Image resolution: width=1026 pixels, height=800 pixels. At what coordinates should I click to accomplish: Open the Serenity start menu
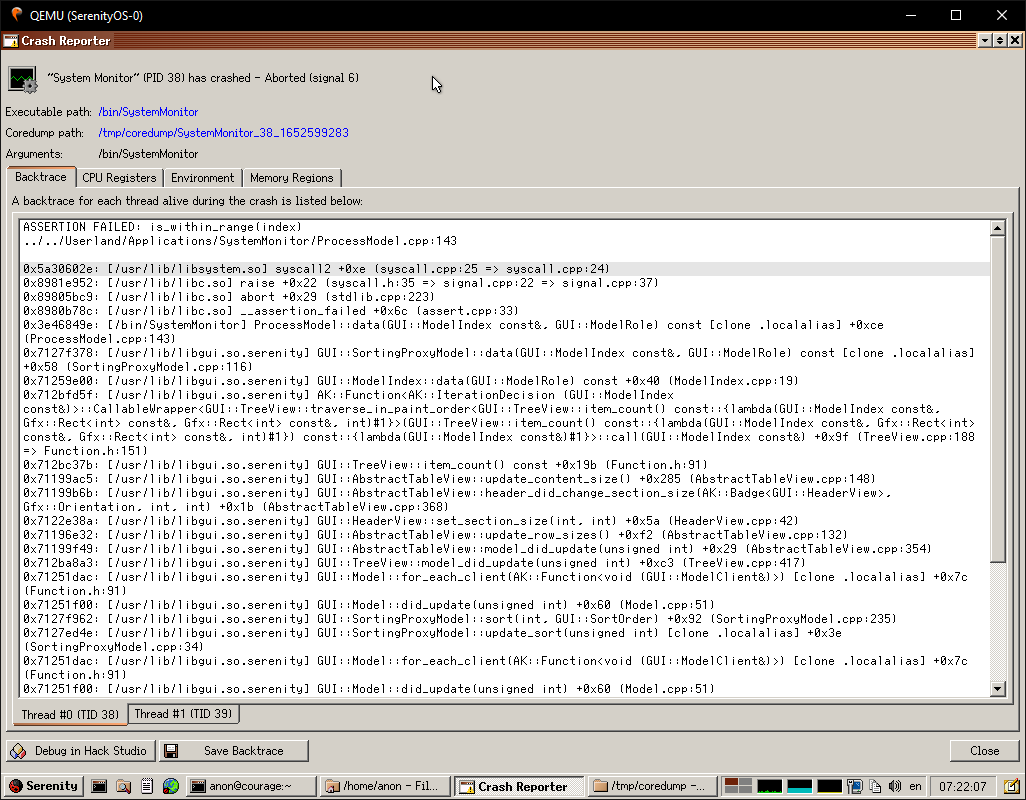pyautogui.click(x=42, y=787)
